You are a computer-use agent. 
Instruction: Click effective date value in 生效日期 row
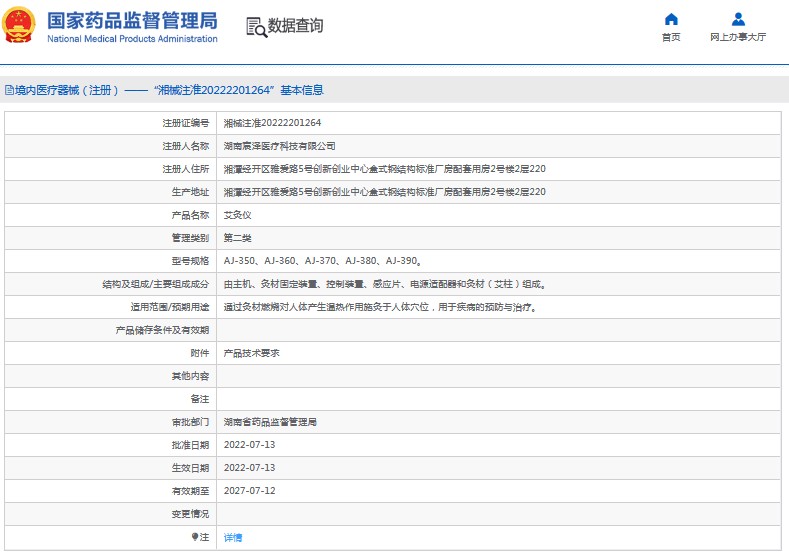(x=249, y=468)
